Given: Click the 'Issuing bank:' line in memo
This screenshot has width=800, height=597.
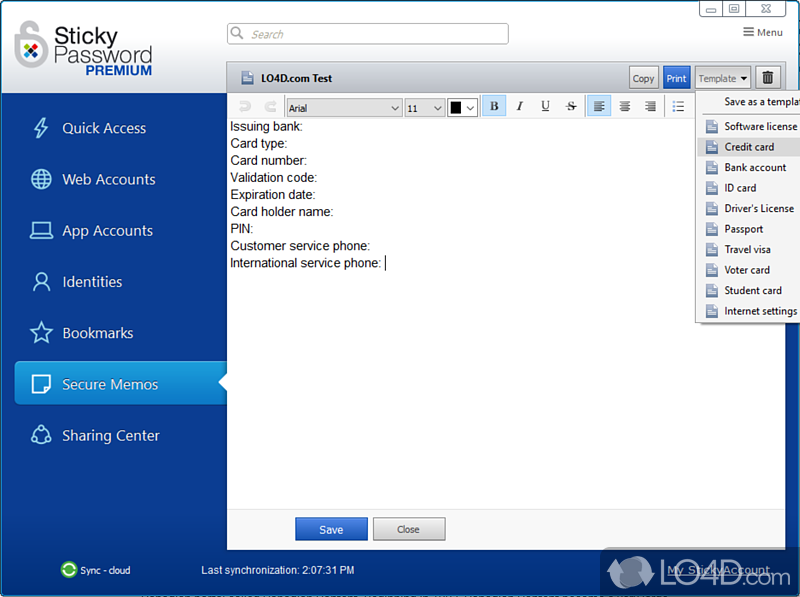Looking at the screenshot, I should pos(266,126).
